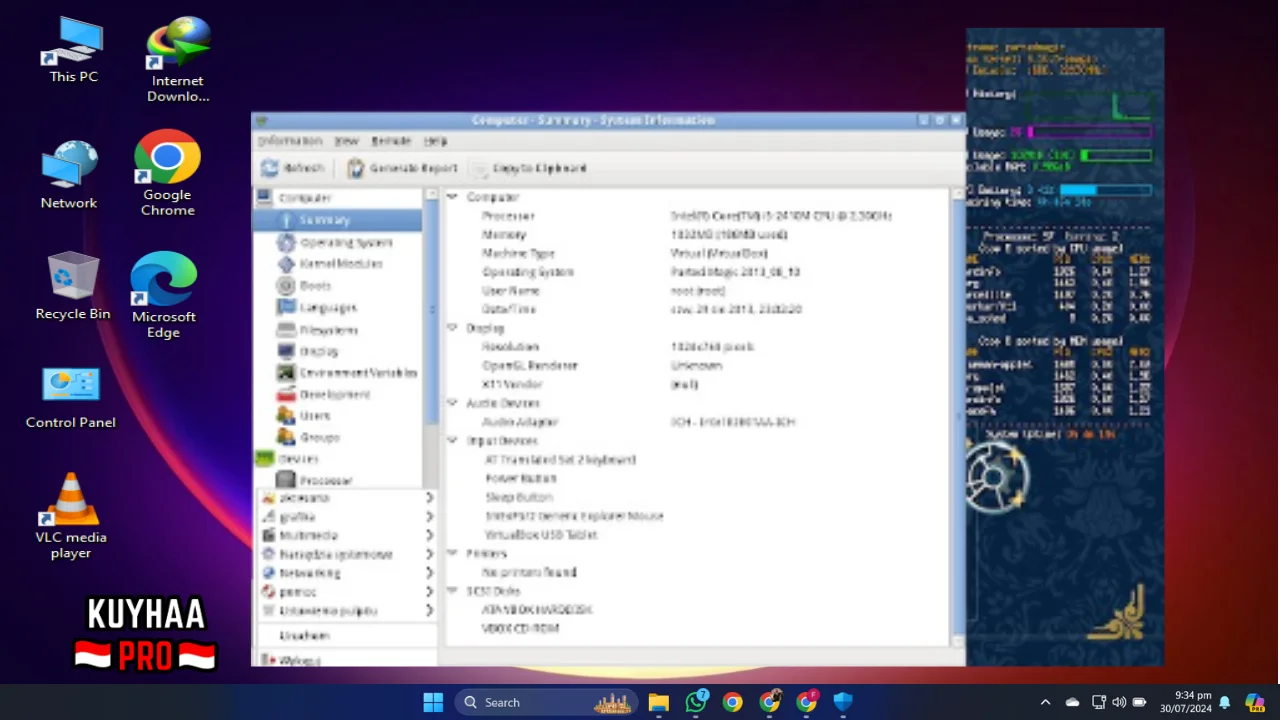Open the Windows Start button
This screenshot has width=1280, height=720.
(x=433, y=702)
